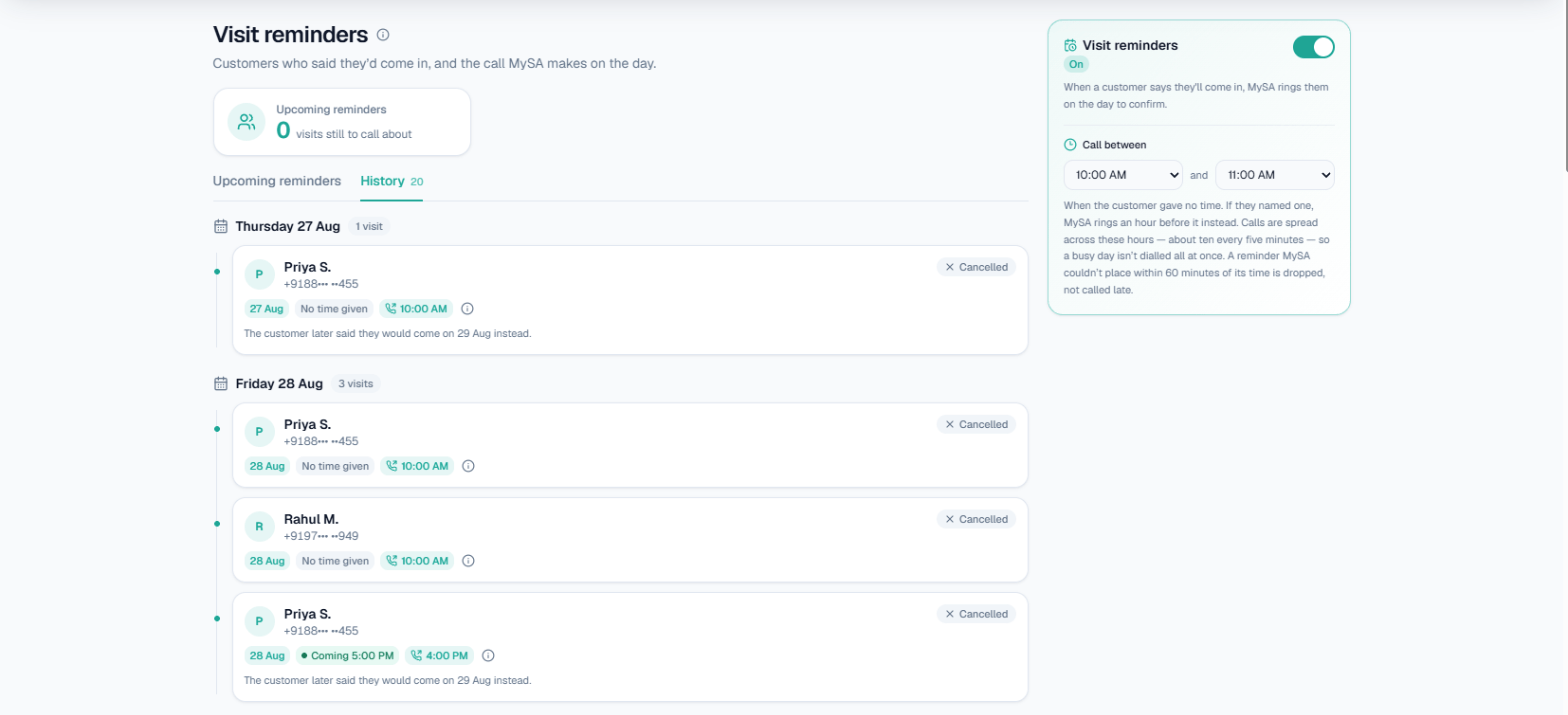Image resolution: width=1568 pixels, height=715 pixels.
Task: Click the 4:00 PM call time chip
Action: pos(439,656)
